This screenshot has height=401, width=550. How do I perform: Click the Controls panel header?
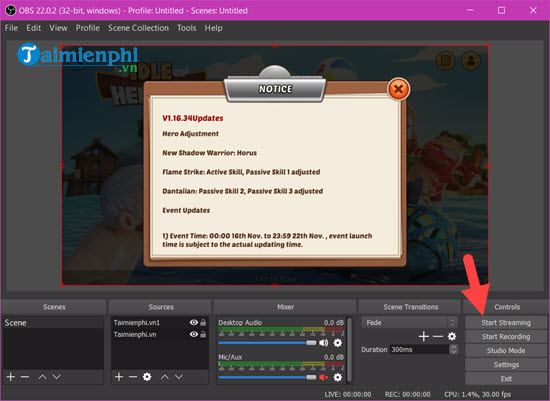coord(507,307)
